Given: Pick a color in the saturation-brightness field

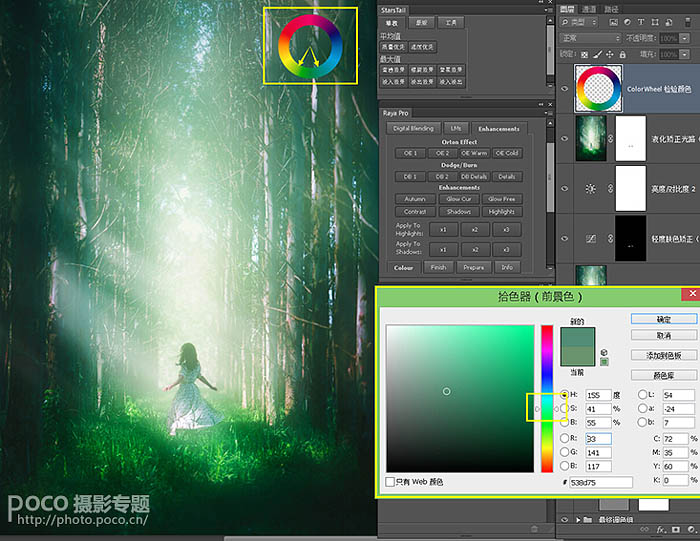Looking at the screenshot, I should click(460, 398).
